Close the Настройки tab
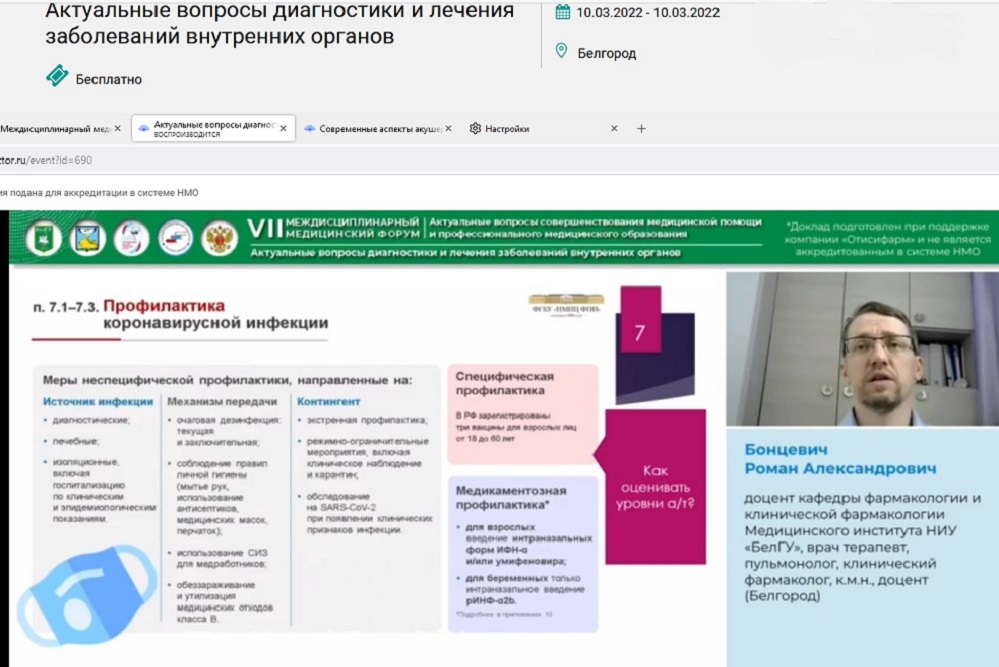 pos(614,129)
